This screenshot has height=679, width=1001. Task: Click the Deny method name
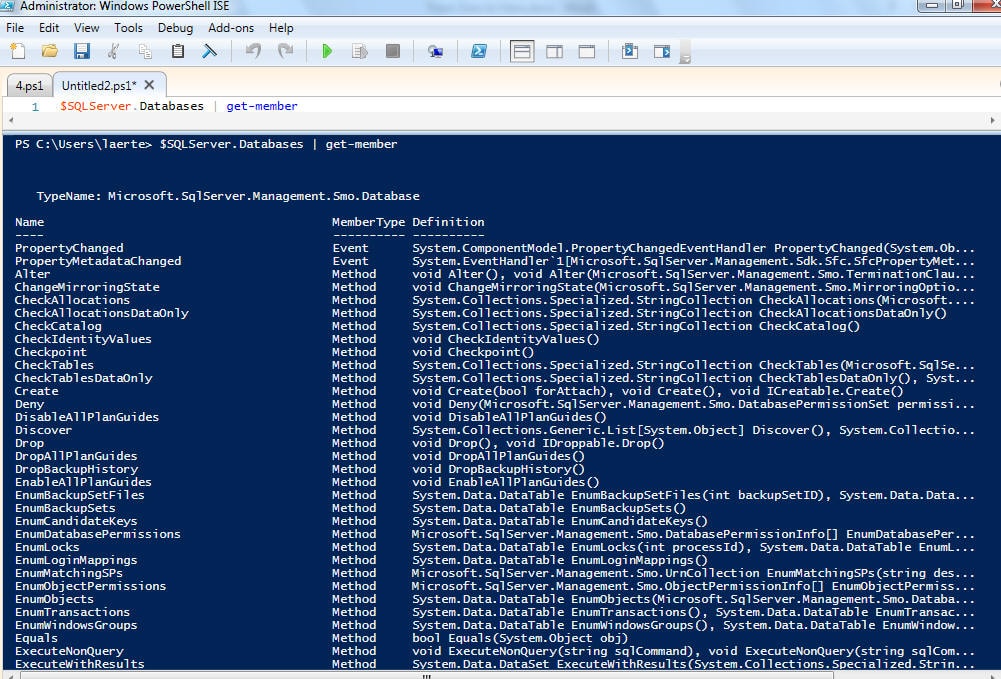[29, 404]
